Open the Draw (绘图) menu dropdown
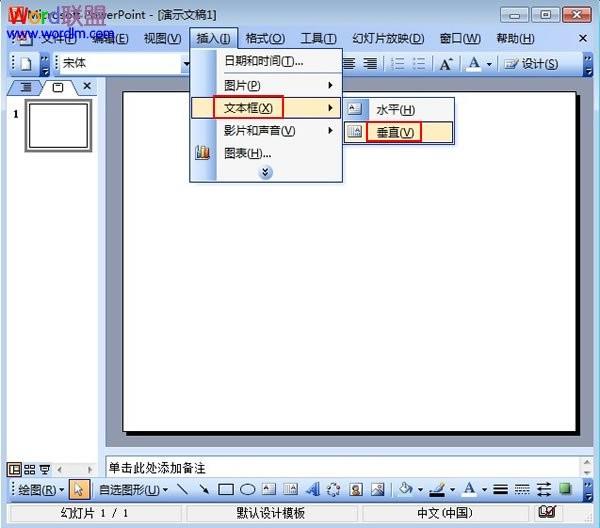600x528 pixels. tap(41, 490)
